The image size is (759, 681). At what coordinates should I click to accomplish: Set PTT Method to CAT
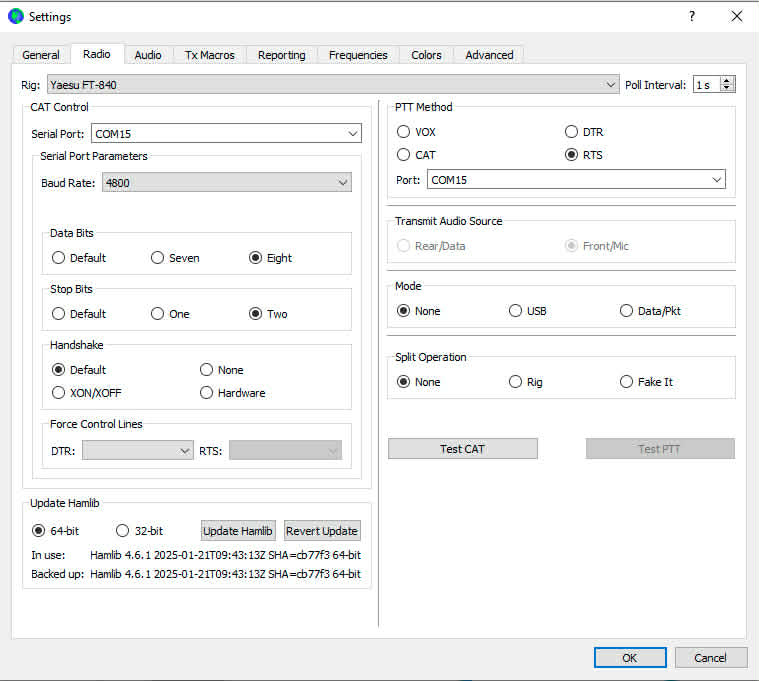coord(404,155)
